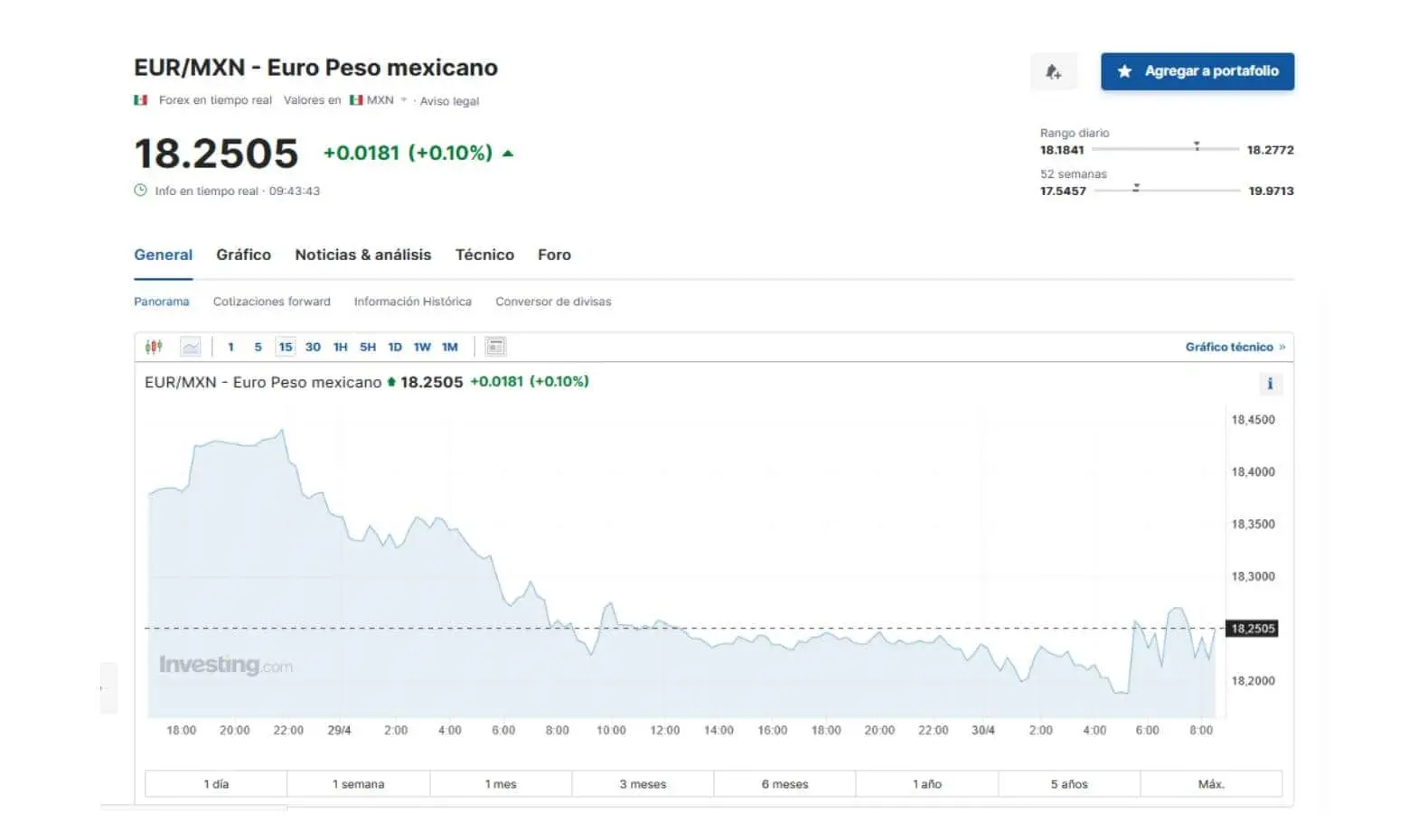Switch to the Gráfico tab
Screen dimensions: 1418x840
(243, 255)
